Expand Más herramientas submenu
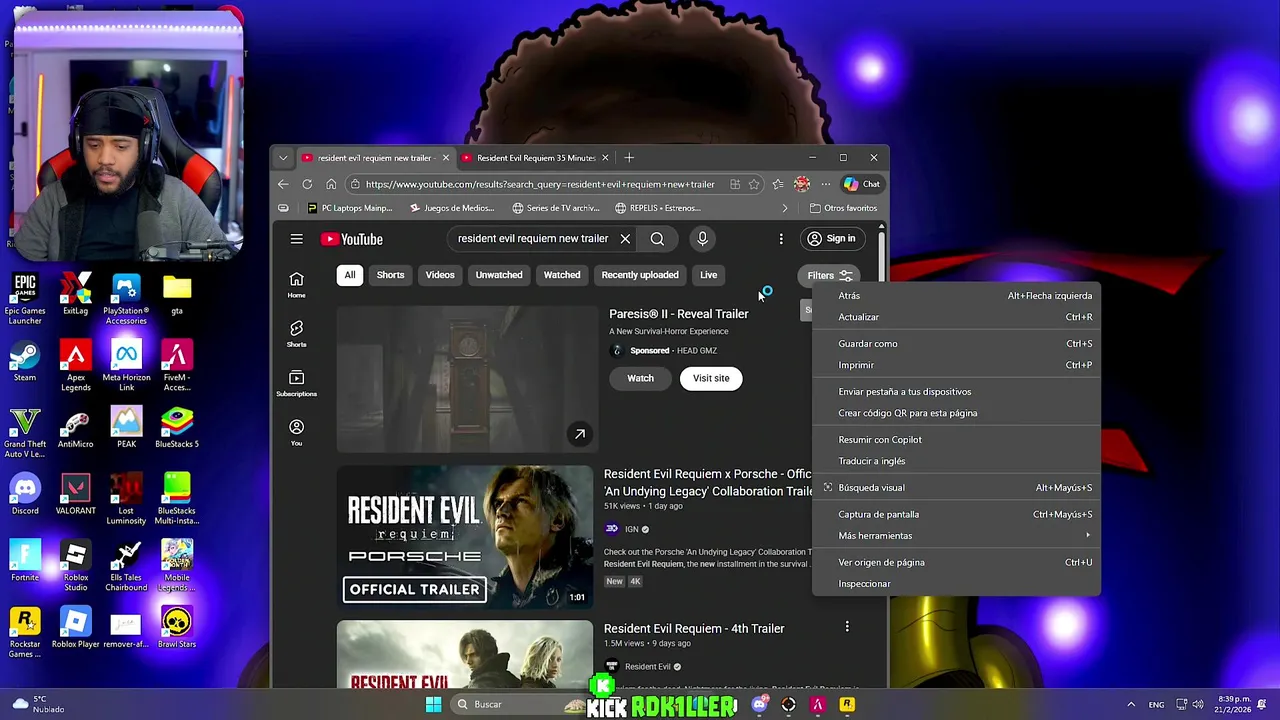The height and width of the screenshot is (720, 1280). click(x=957, y=536)
